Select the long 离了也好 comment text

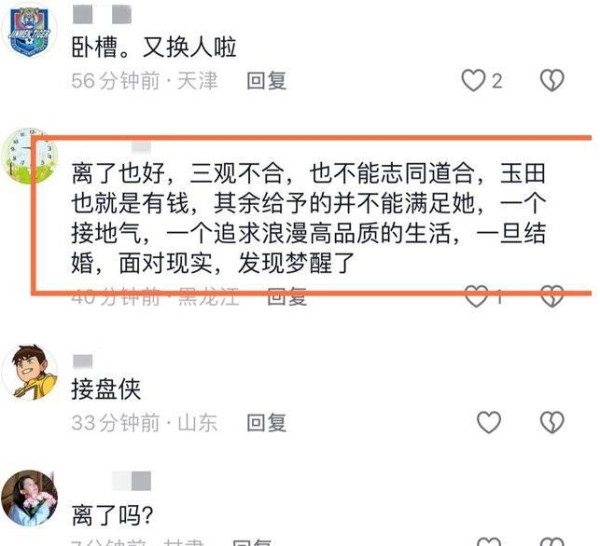tap(308, 218)
